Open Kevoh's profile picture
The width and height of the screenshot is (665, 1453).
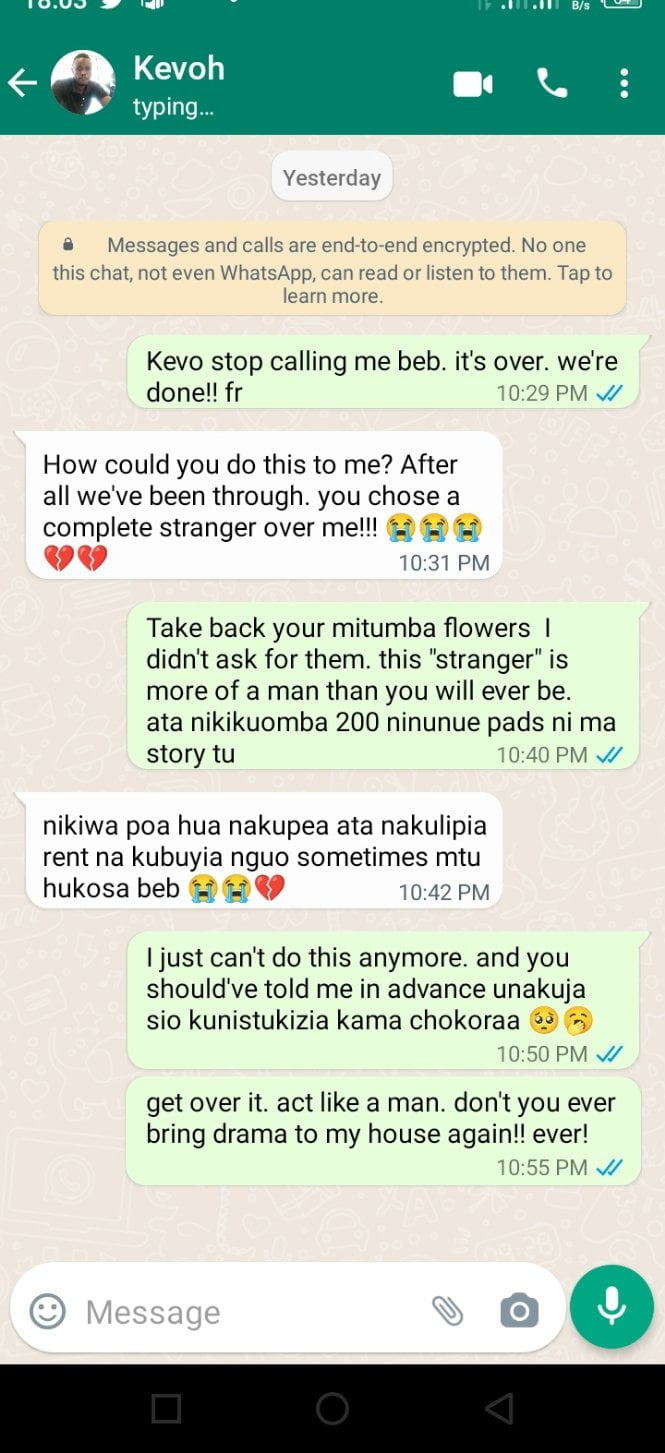(82, 82)
